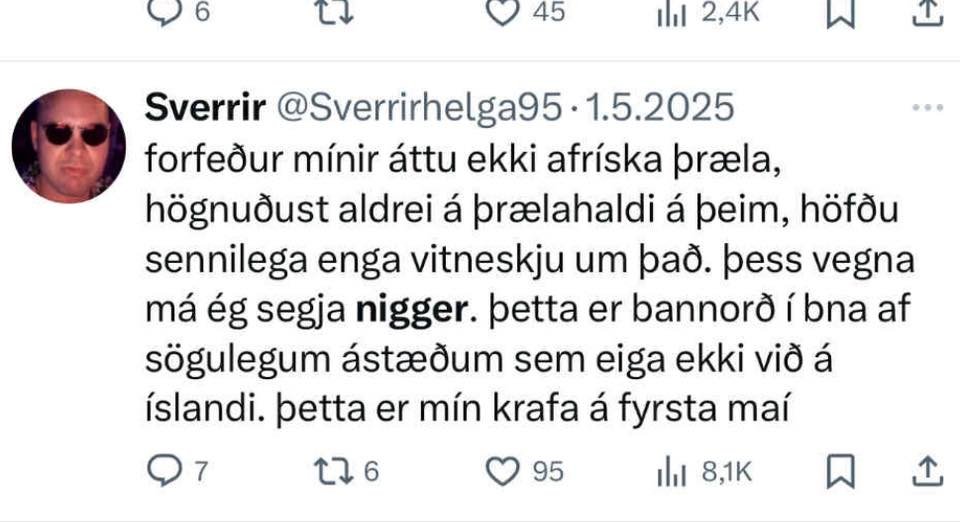View analytics bars icon on Sverrir's post
The image size is (960, 522).
tap(671, 473)
